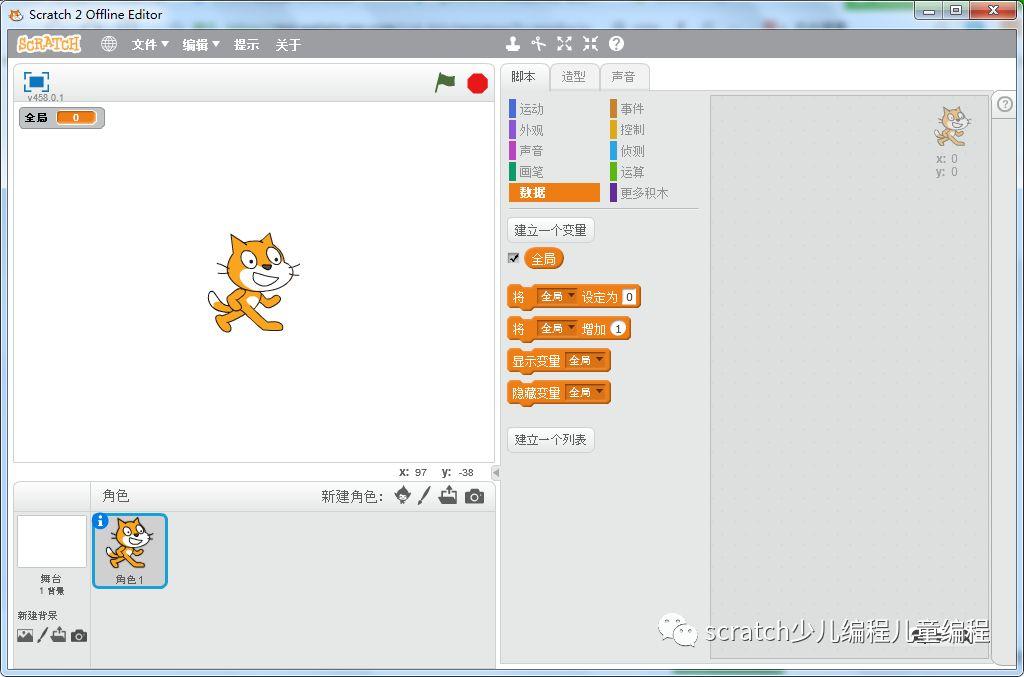Toggle the 全局 variable monitor checkbox

pyautogui.click(x=513, y=258)
